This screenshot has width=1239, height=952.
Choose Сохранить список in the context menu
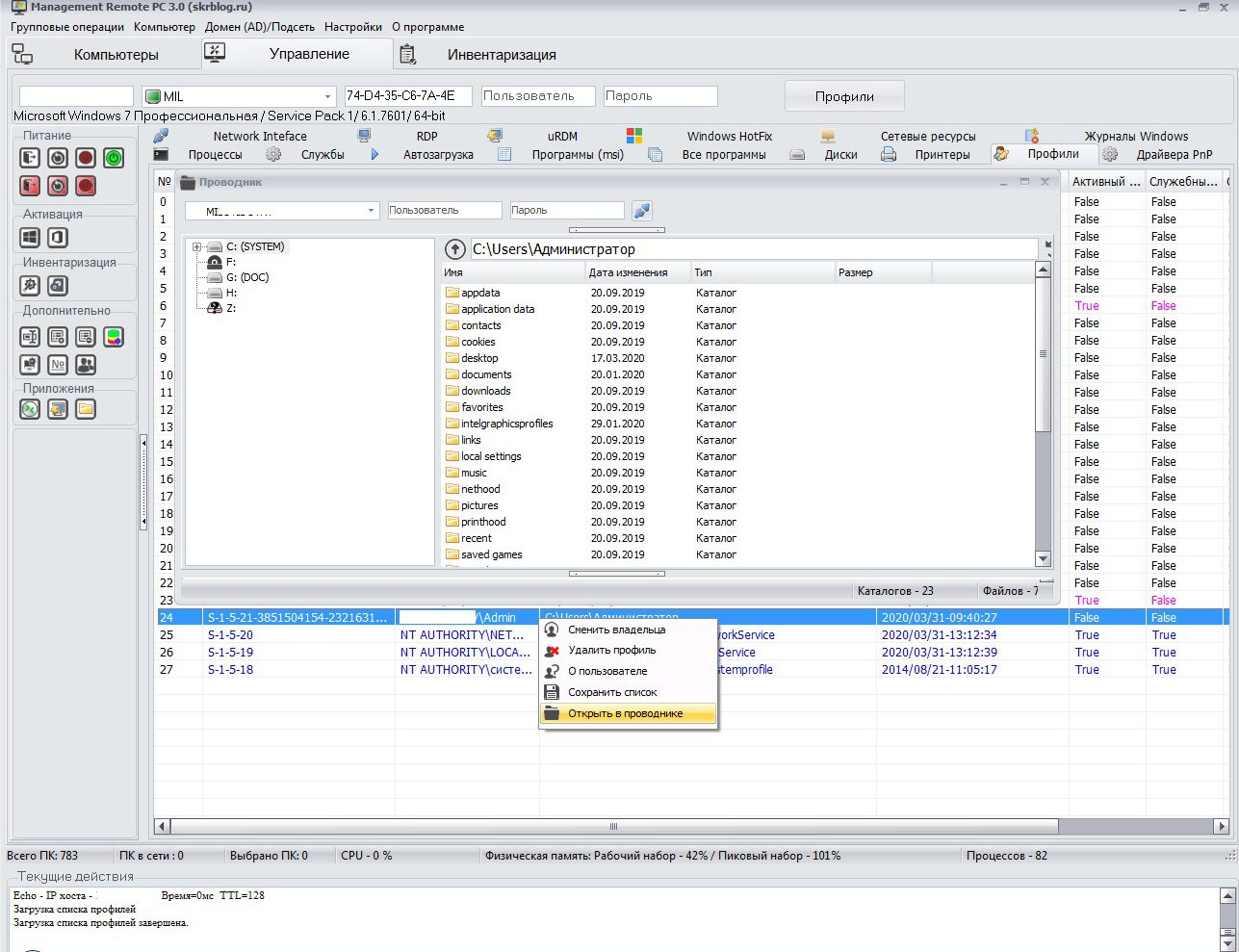tap(629, 692)
